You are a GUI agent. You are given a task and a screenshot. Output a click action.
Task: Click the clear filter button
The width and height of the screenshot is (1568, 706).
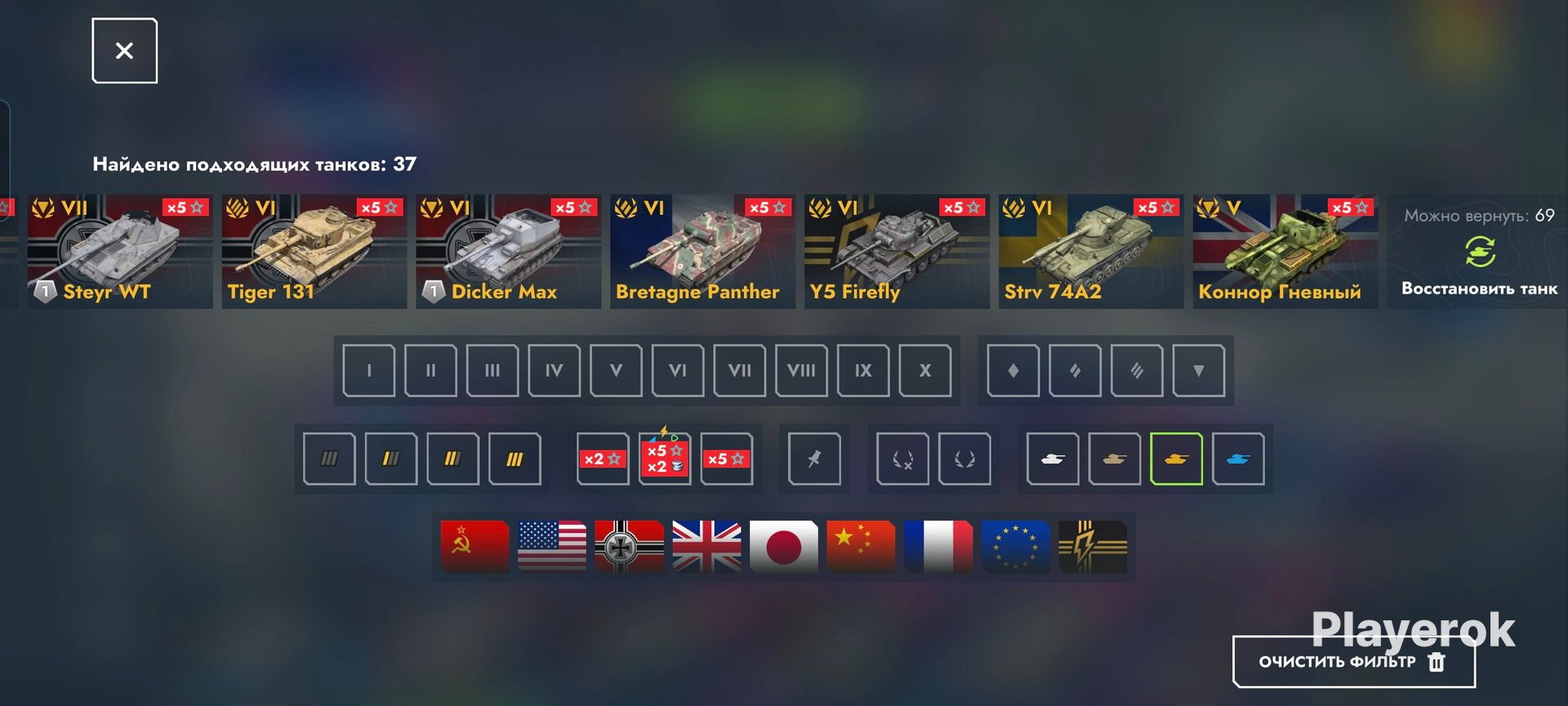click(x=1353, y=662)
